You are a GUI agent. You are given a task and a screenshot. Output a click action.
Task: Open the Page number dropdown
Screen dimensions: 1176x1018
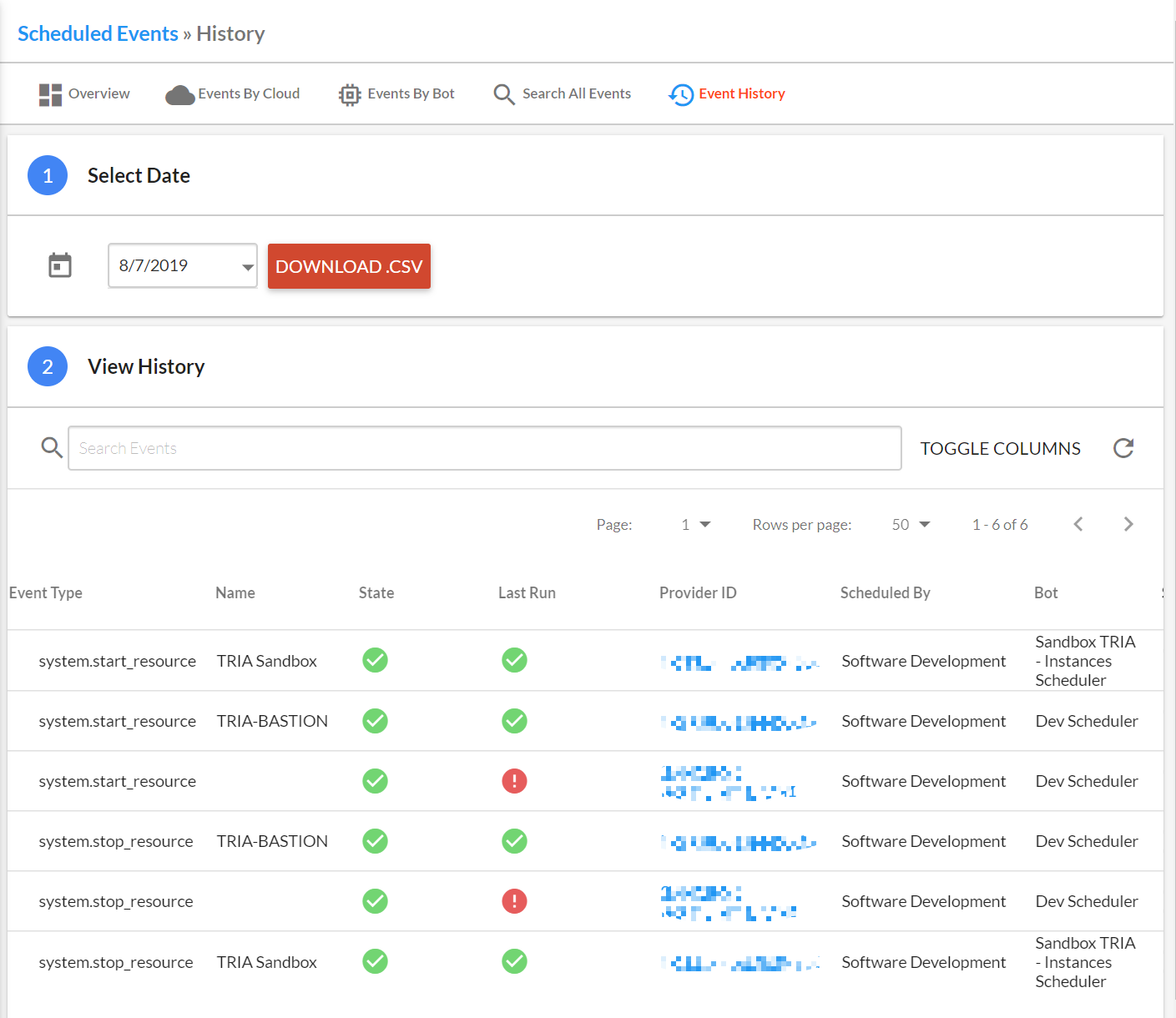[x=695, y=524]
